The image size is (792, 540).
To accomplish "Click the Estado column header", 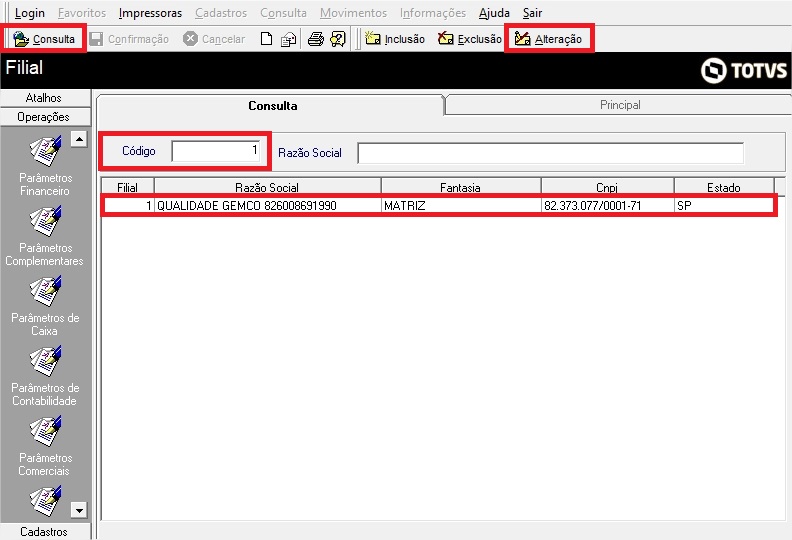I will click(724, 187).
